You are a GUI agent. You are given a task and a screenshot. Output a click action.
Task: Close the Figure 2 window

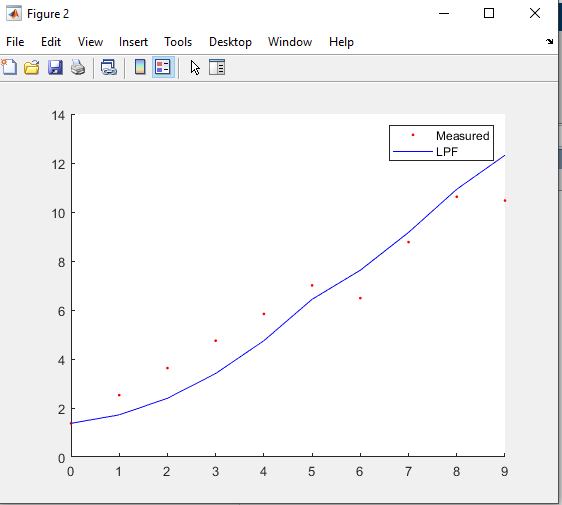[x=535, y=14]
